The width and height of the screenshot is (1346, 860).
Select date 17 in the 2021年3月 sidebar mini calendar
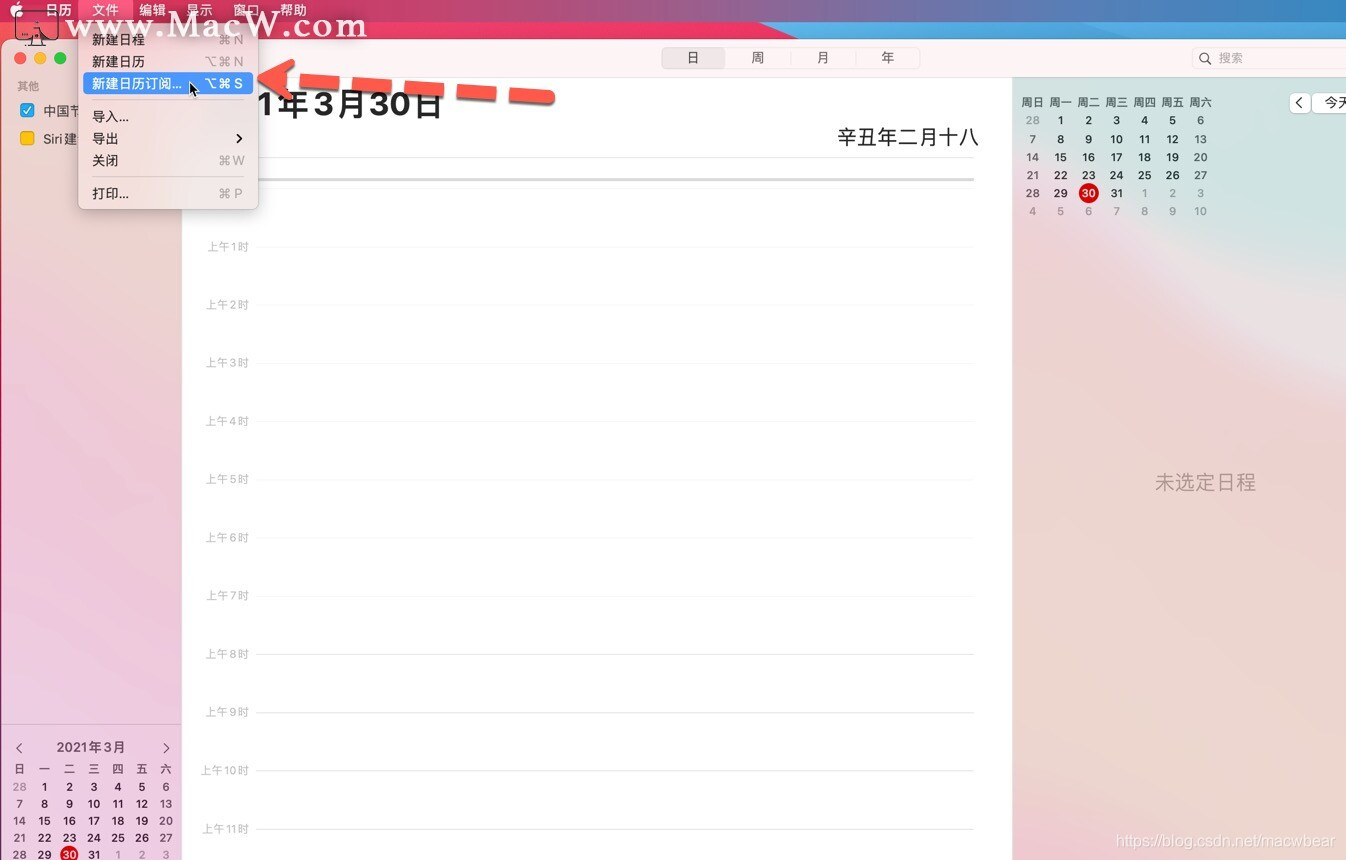tap(93, 821)
